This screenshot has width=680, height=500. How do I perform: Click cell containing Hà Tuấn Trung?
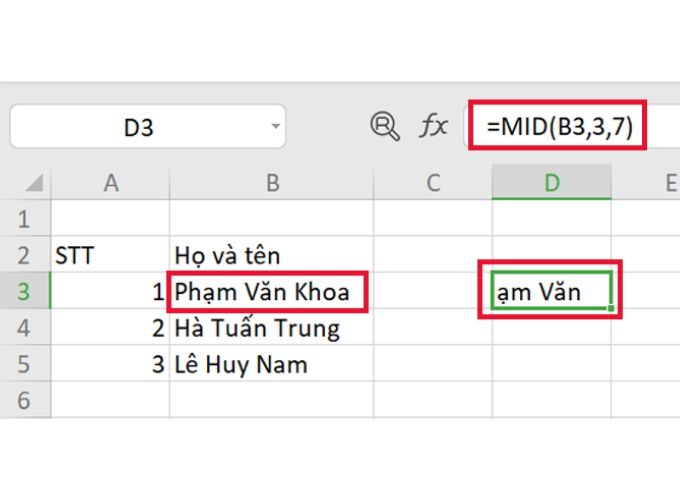pos(257,328)
